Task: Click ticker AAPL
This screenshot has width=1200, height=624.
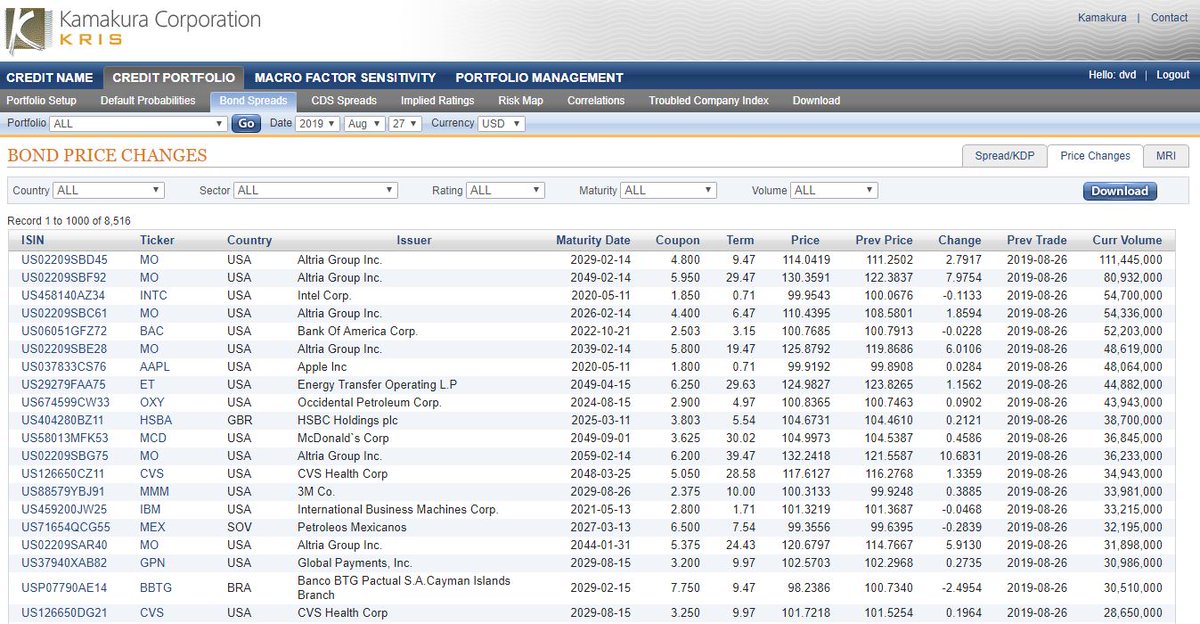Action: pos(155,367)
